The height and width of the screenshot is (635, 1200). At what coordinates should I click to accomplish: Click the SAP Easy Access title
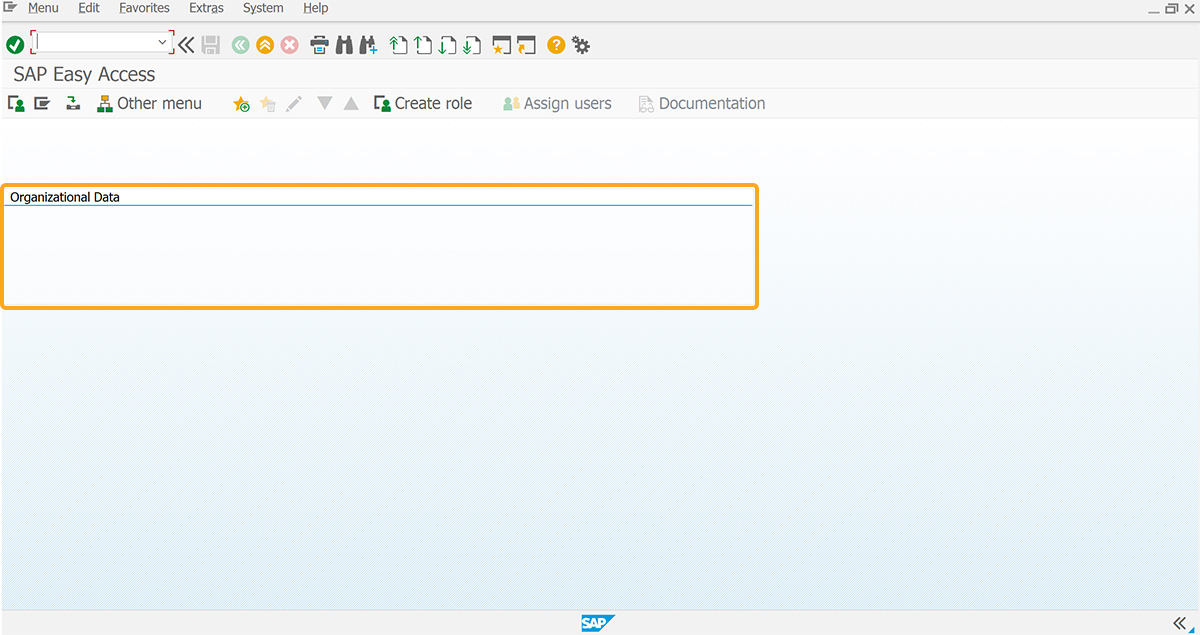(84, 74)
